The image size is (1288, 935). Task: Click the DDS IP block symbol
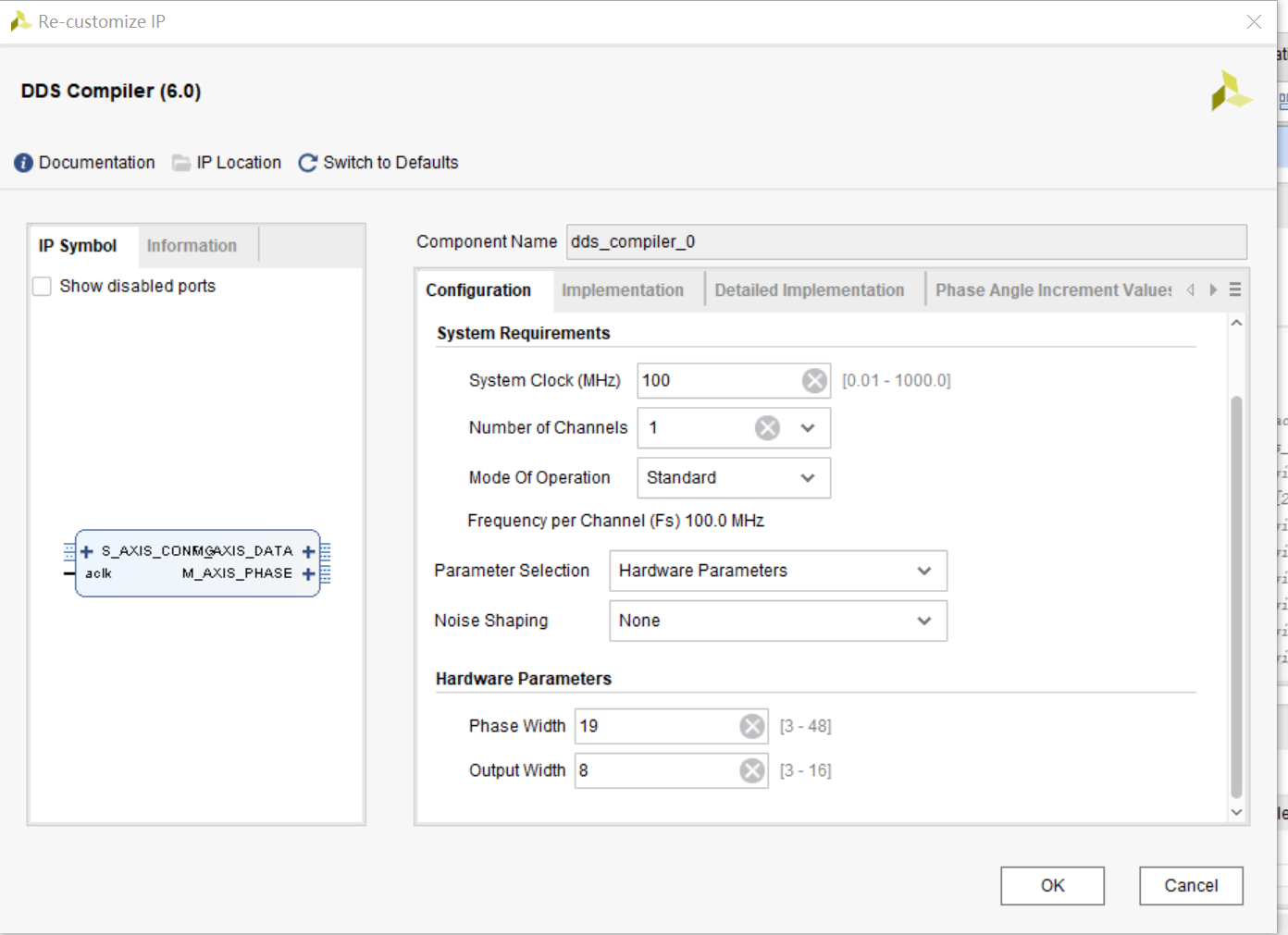pyautogui.click(x=198, y=563)
